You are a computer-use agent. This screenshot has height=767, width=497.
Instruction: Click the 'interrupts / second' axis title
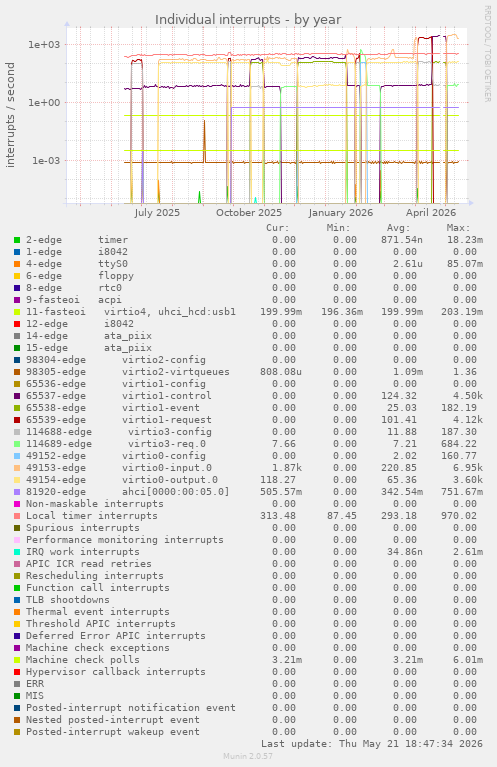pyautogui.click(x=10, y=115)
